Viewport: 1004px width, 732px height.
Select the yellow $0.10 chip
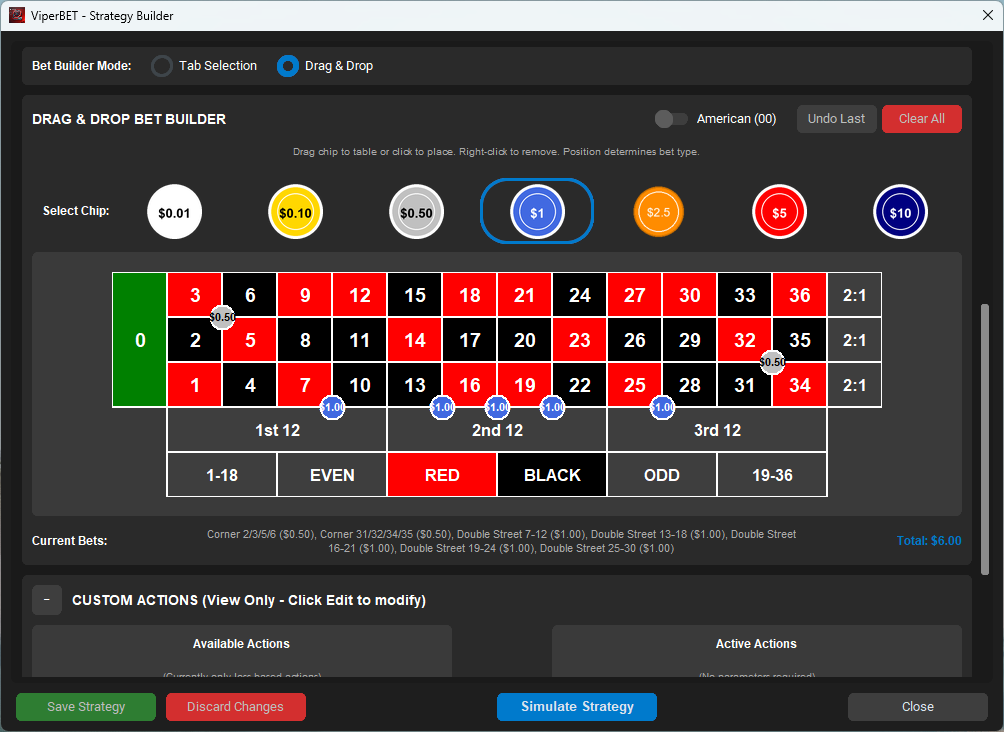295,212
